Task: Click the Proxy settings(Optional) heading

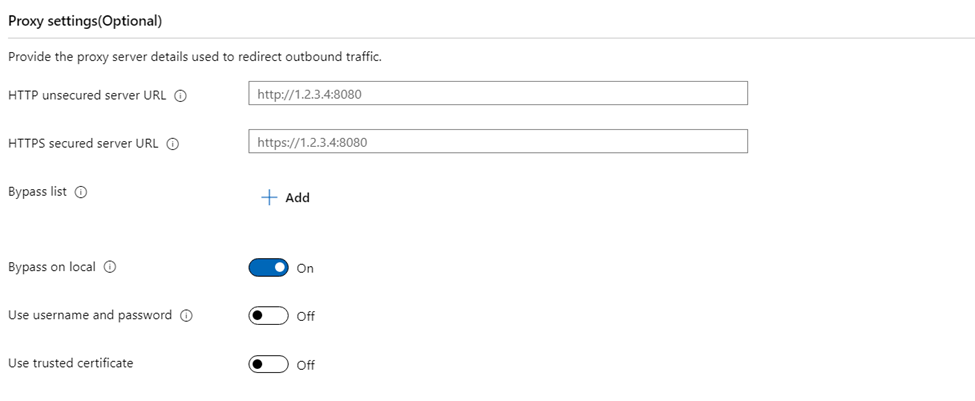Action: (85, 21)
